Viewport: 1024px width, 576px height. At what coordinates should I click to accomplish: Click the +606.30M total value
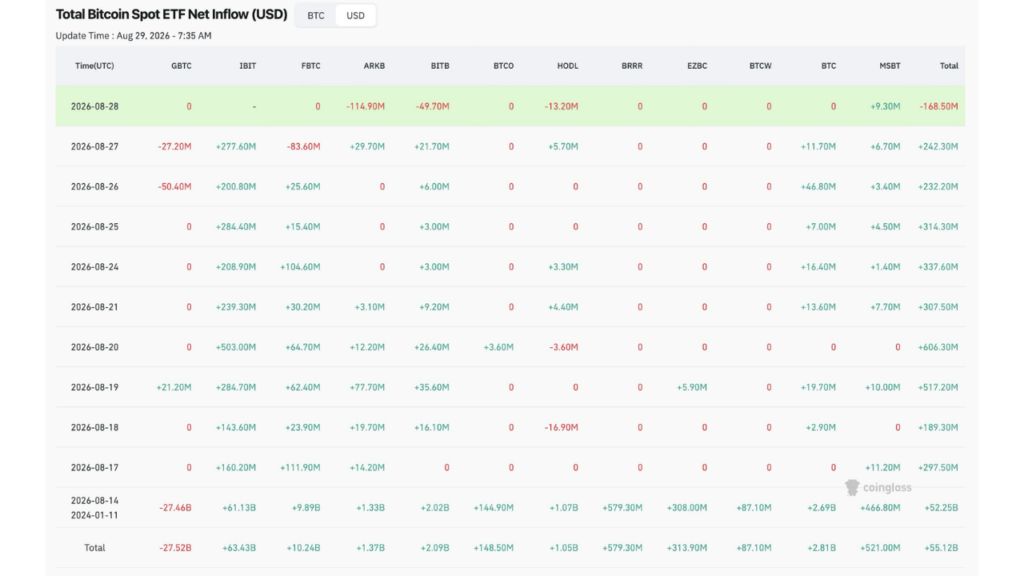[938, 347]
